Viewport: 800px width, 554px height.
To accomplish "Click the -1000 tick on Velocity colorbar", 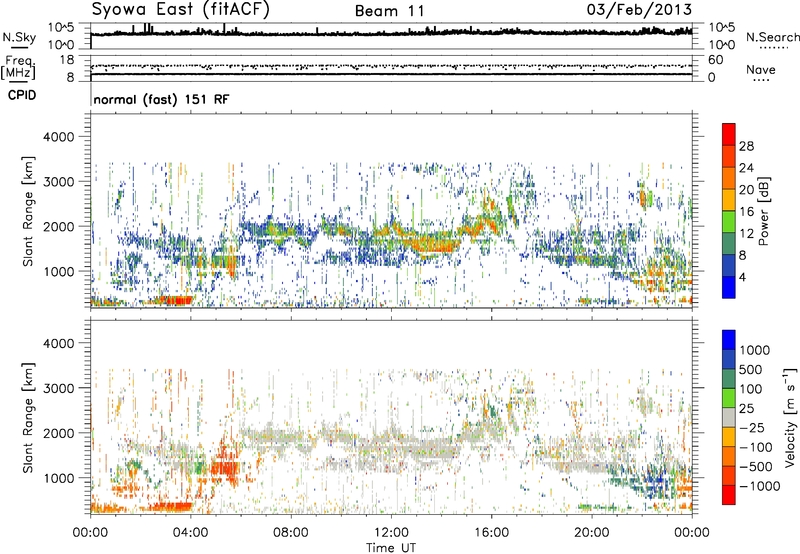I will point(759,486).
